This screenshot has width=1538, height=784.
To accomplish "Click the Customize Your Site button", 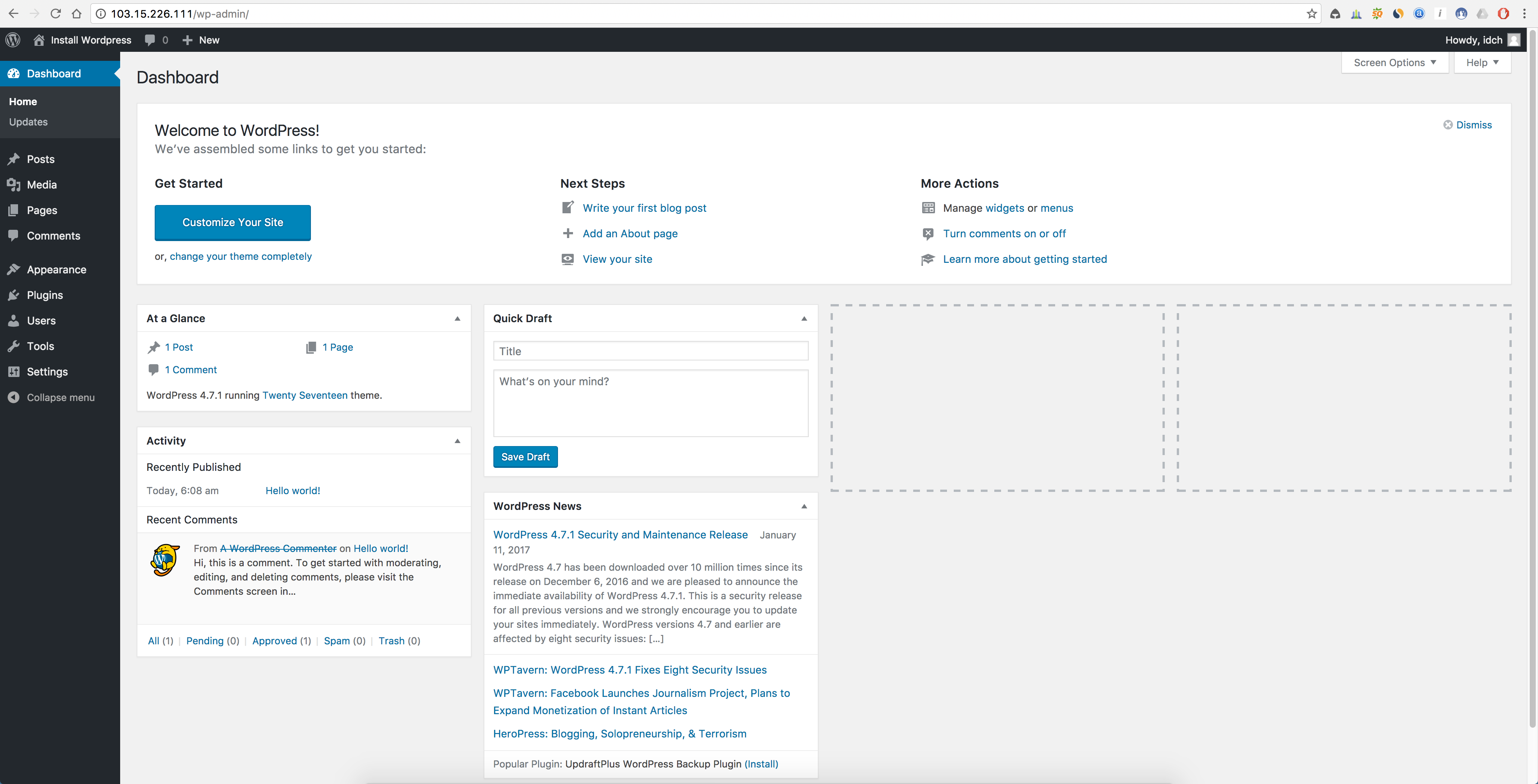I will point(232,222).
